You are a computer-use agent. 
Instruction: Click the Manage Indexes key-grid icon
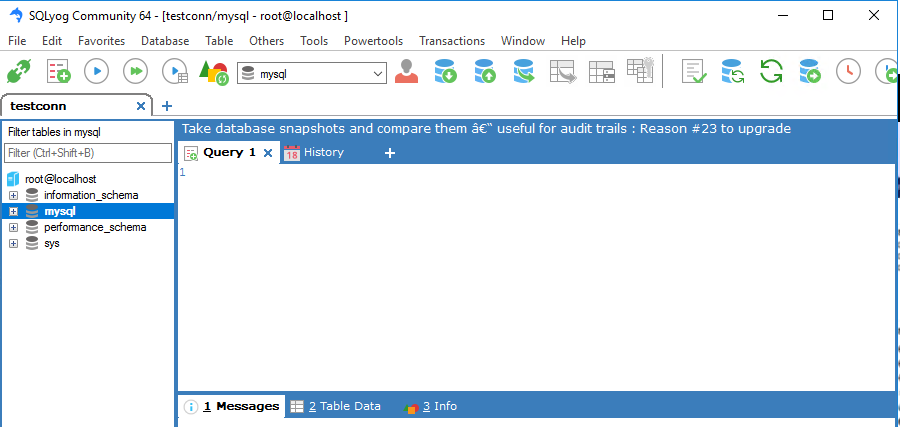coord(641,70)
